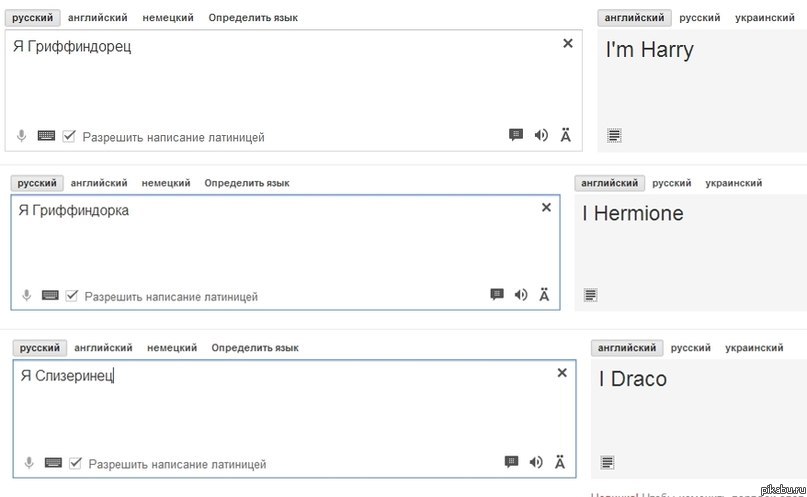Click microphone icon in Я Слизеринец panel
This screenshot has width=807, height=497.
click(29, 463)
